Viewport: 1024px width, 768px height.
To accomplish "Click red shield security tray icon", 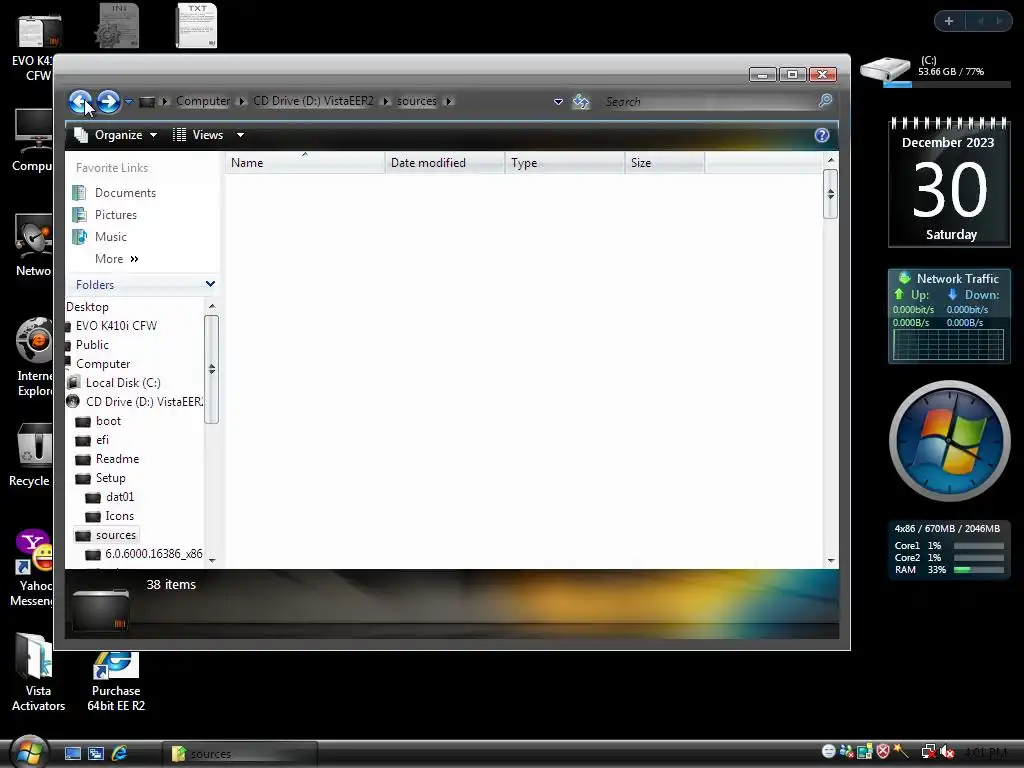I will [883, 752].
